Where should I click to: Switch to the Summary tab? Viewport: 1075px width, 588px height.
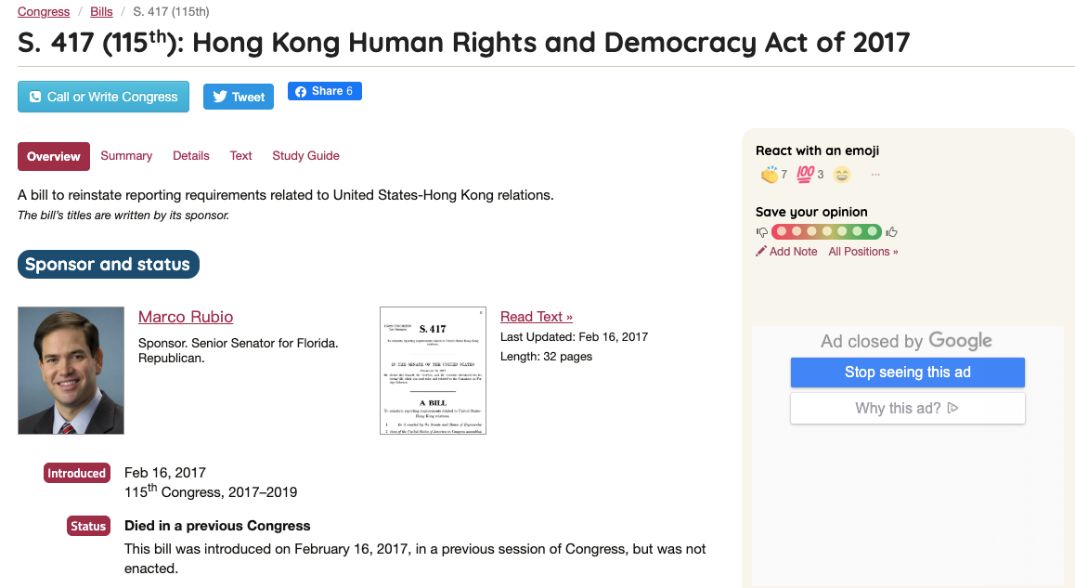coord(126,156)
